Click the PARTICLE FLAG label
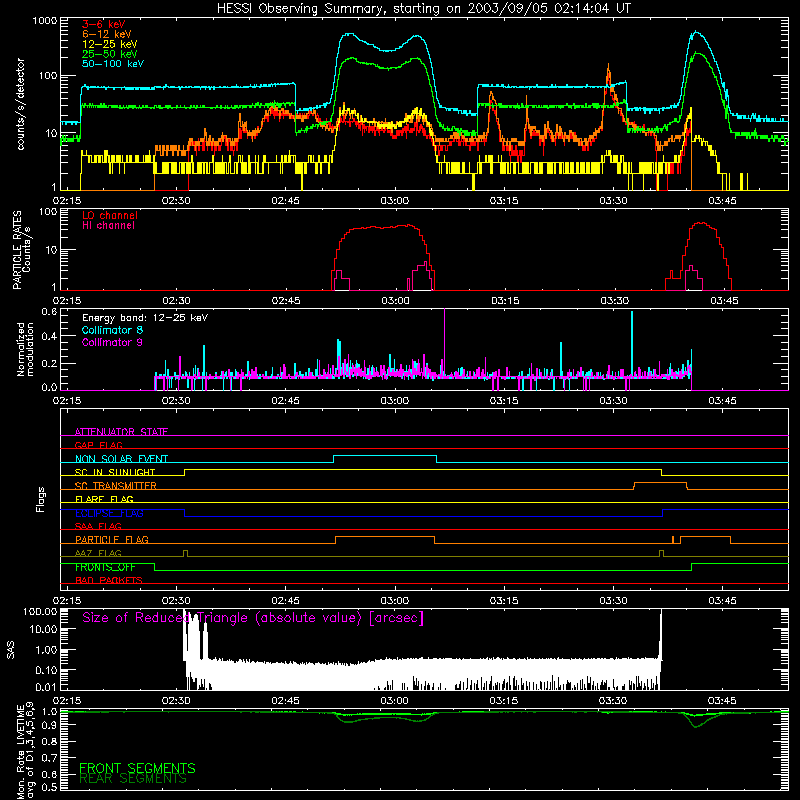800x800 pixels. pyautogui.click(x=112, y=539)
